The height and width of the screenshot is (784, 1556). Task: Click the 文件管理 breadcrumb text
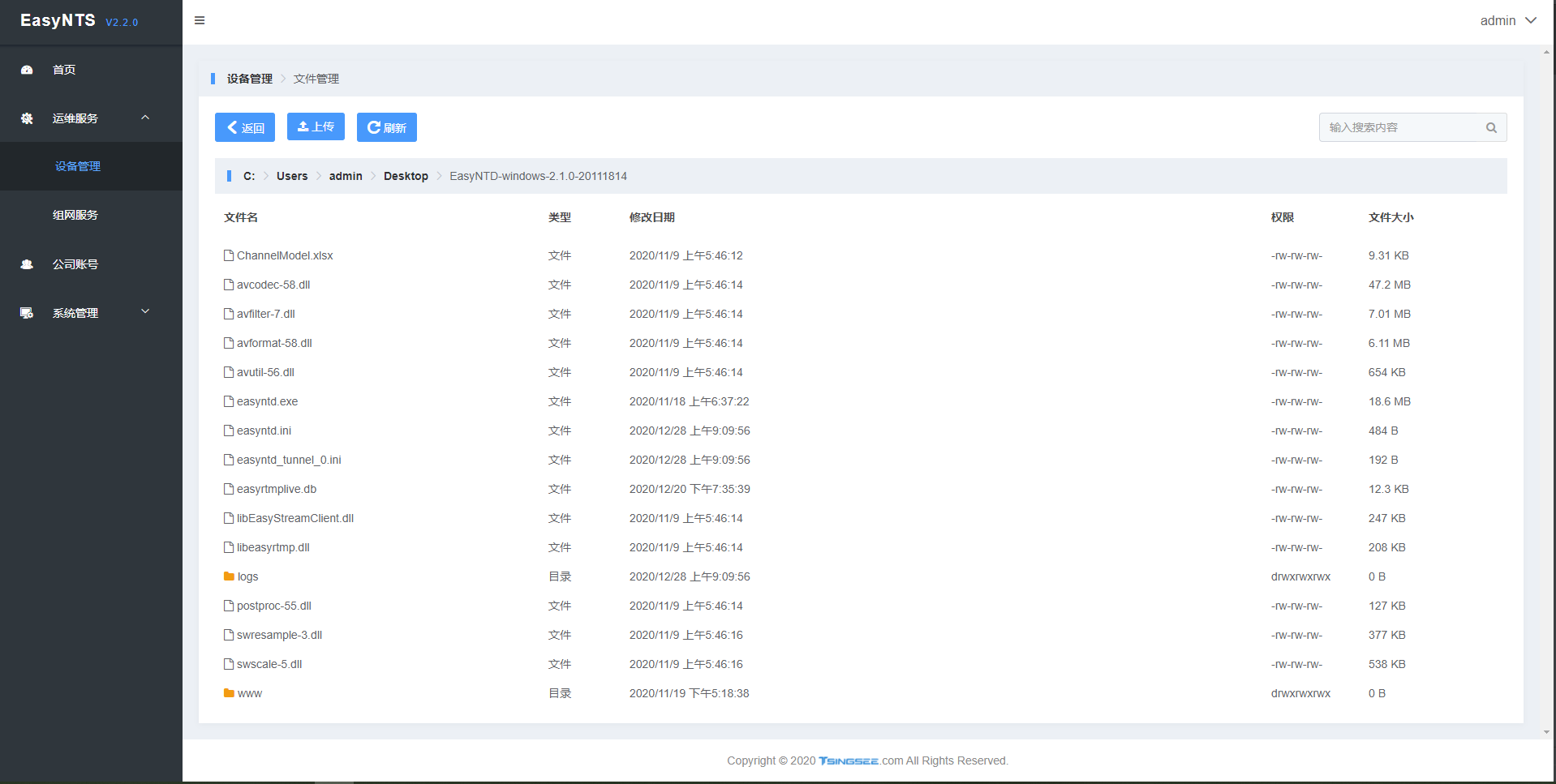pyautogui.click(x=316, y=79)
